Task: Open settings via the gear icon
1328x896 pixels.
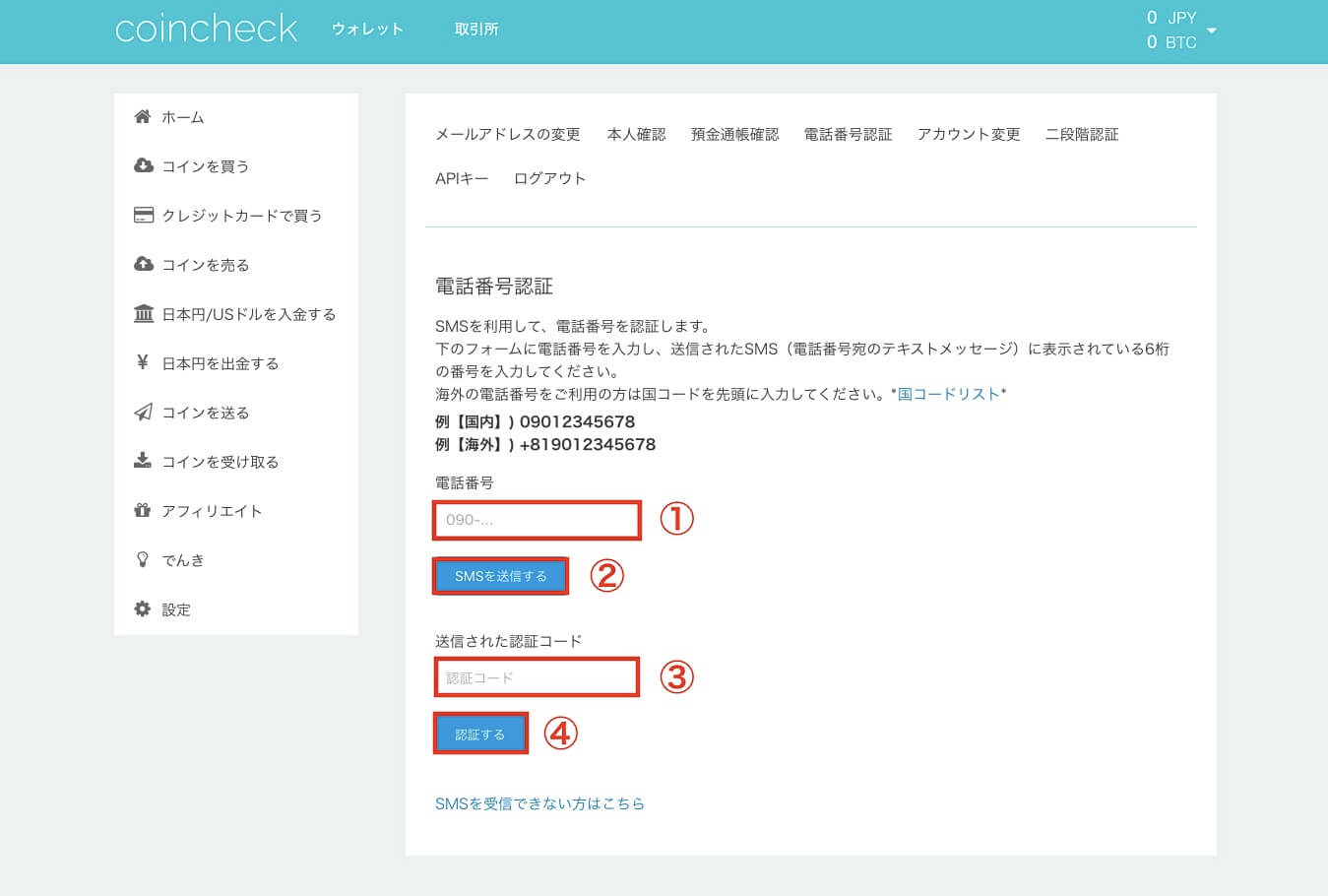Action: pyautogui.click(x=143, y=608)
